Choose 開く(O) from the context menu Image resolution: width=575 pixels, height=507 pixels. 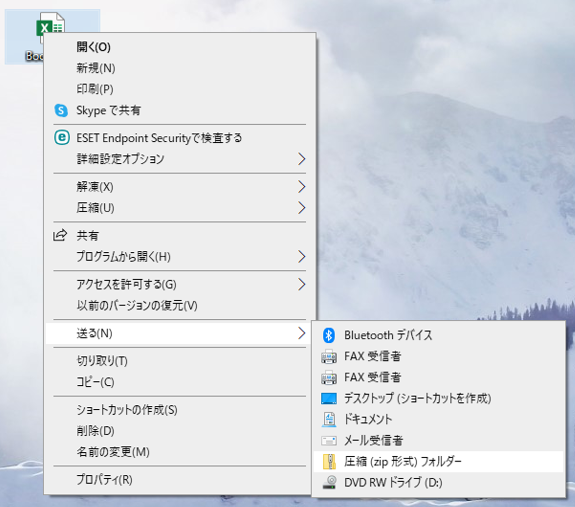click(180, 47)
